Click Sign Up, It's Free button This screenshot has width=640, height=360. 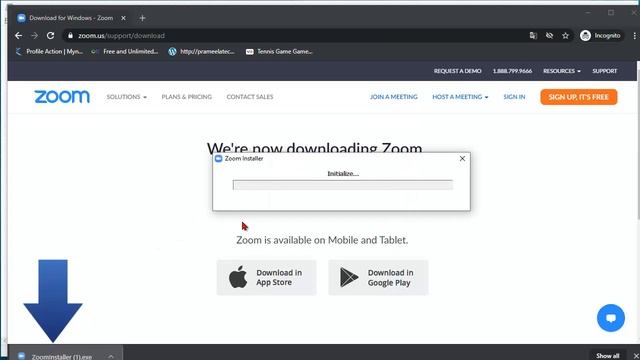pyautogui.click(x=579, y=97)
